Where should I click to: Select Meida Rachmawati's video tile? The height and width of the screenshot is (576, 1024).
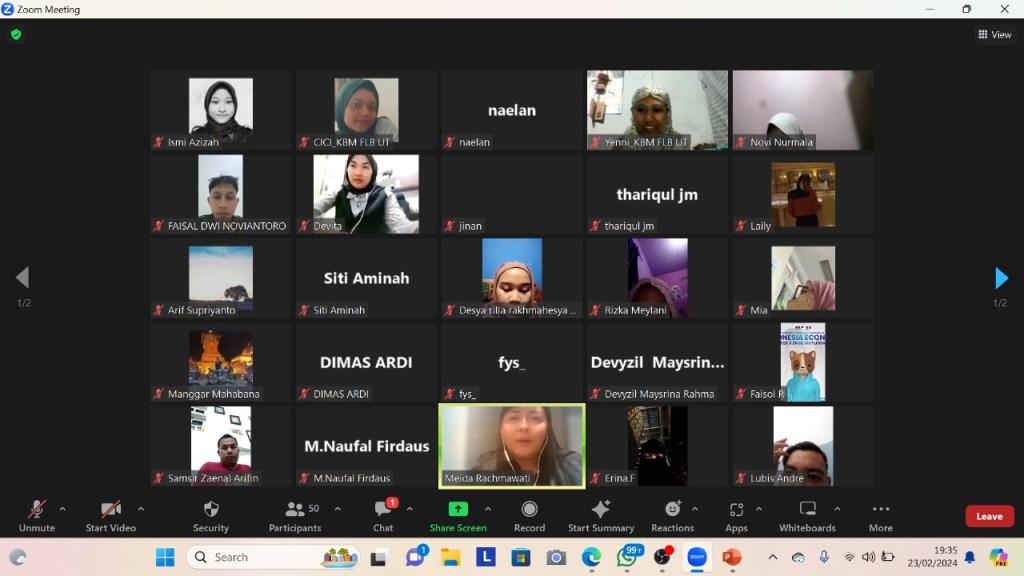tap(512, 446)
